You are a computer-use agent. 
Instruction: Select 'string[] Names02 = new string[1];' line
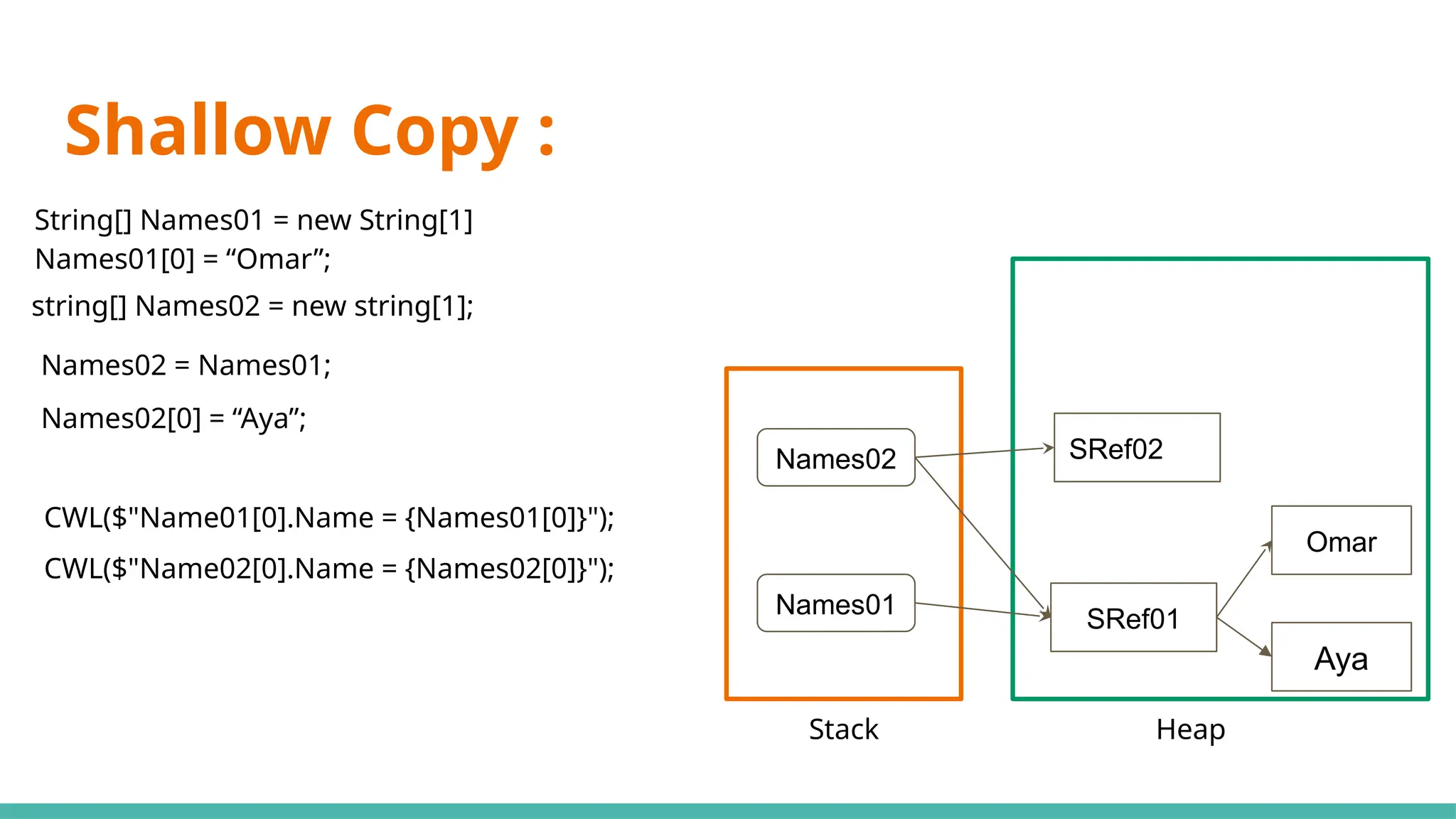click(252, 306)
